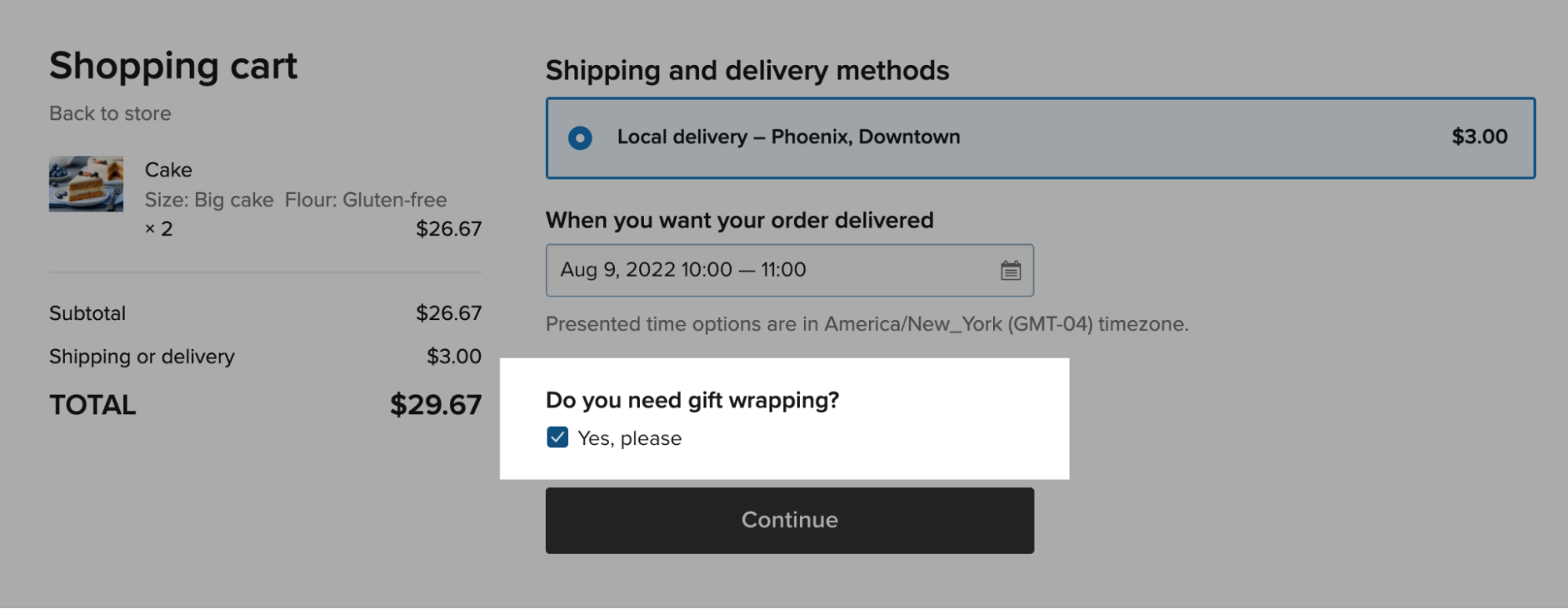Click the Cake product thumbnail image
The width and height of the screenshot is (1568, 609).
[86, 184]
